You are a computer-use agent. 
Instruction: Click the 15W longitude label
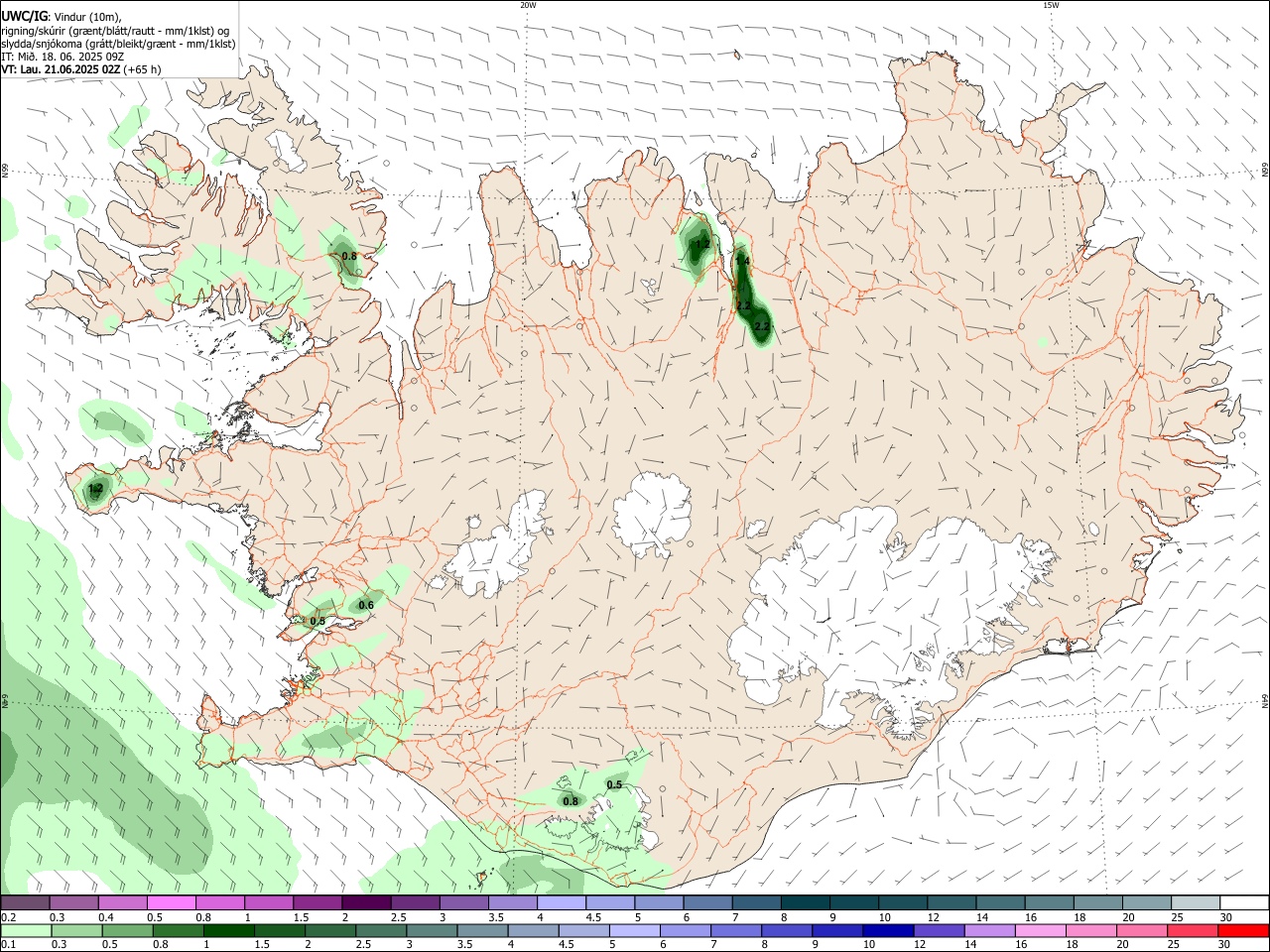pyautogui.click(x=1051, y=5)
